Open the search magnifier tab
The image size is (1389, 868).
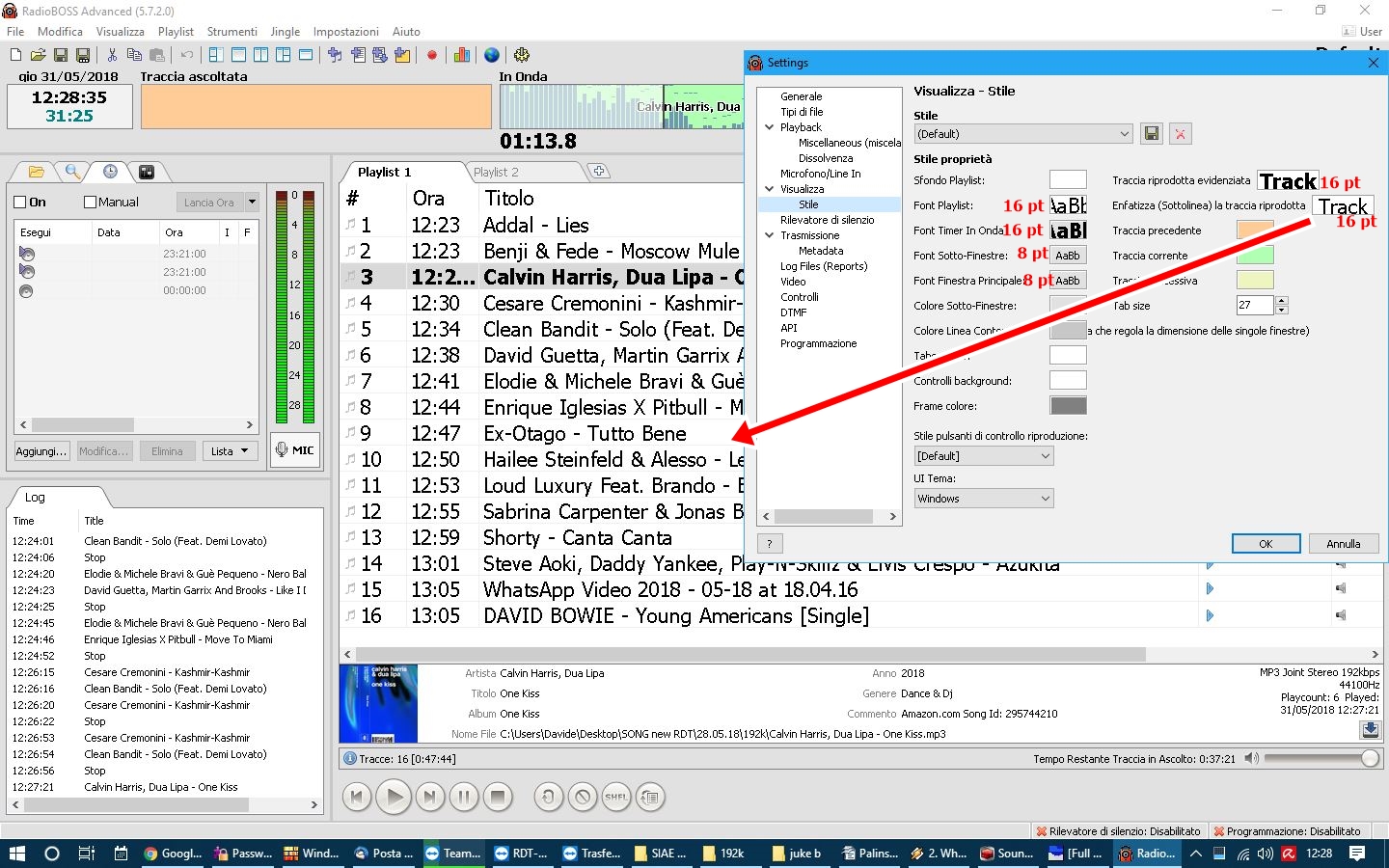tap(72, 172)
